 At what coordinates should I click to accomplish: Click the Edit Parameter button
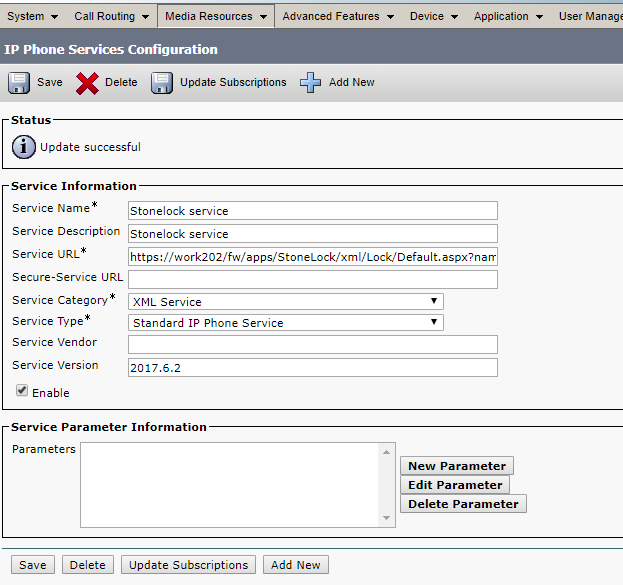[x=455, y=485]
